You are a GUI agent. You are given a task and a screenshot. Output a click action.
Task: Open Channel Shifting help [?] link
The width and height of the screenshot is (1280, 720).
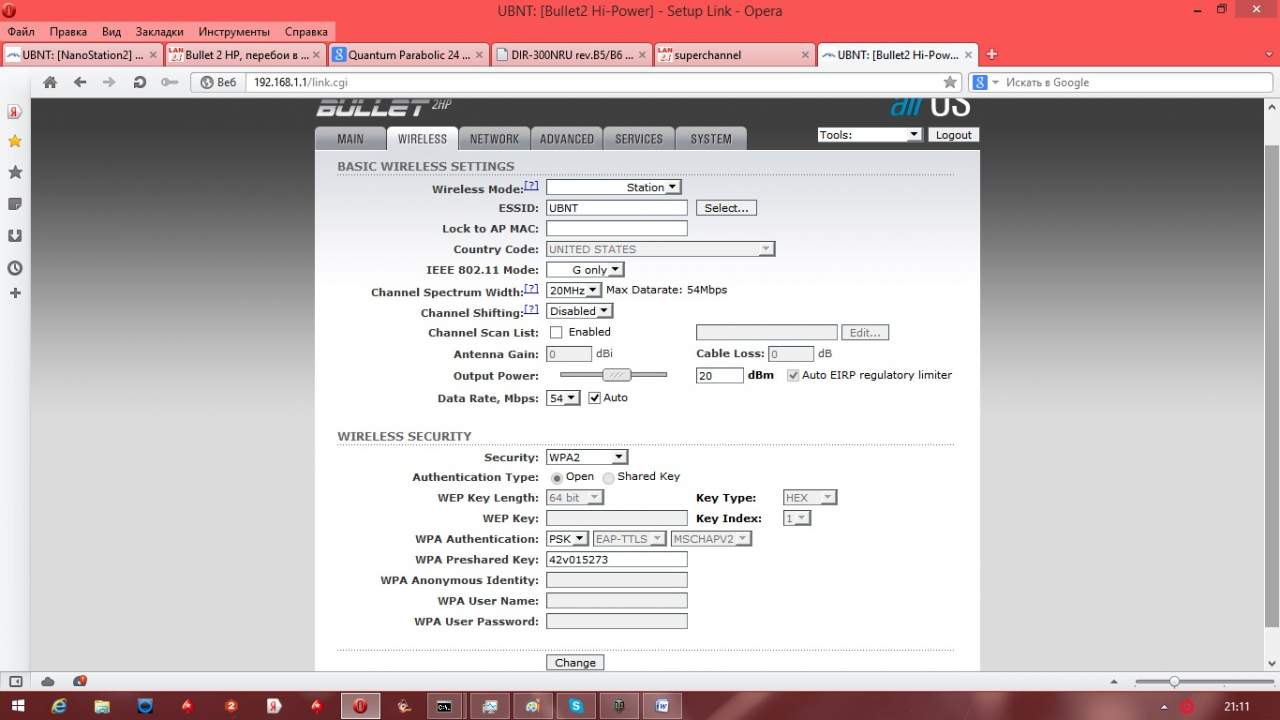pos(532,309)
